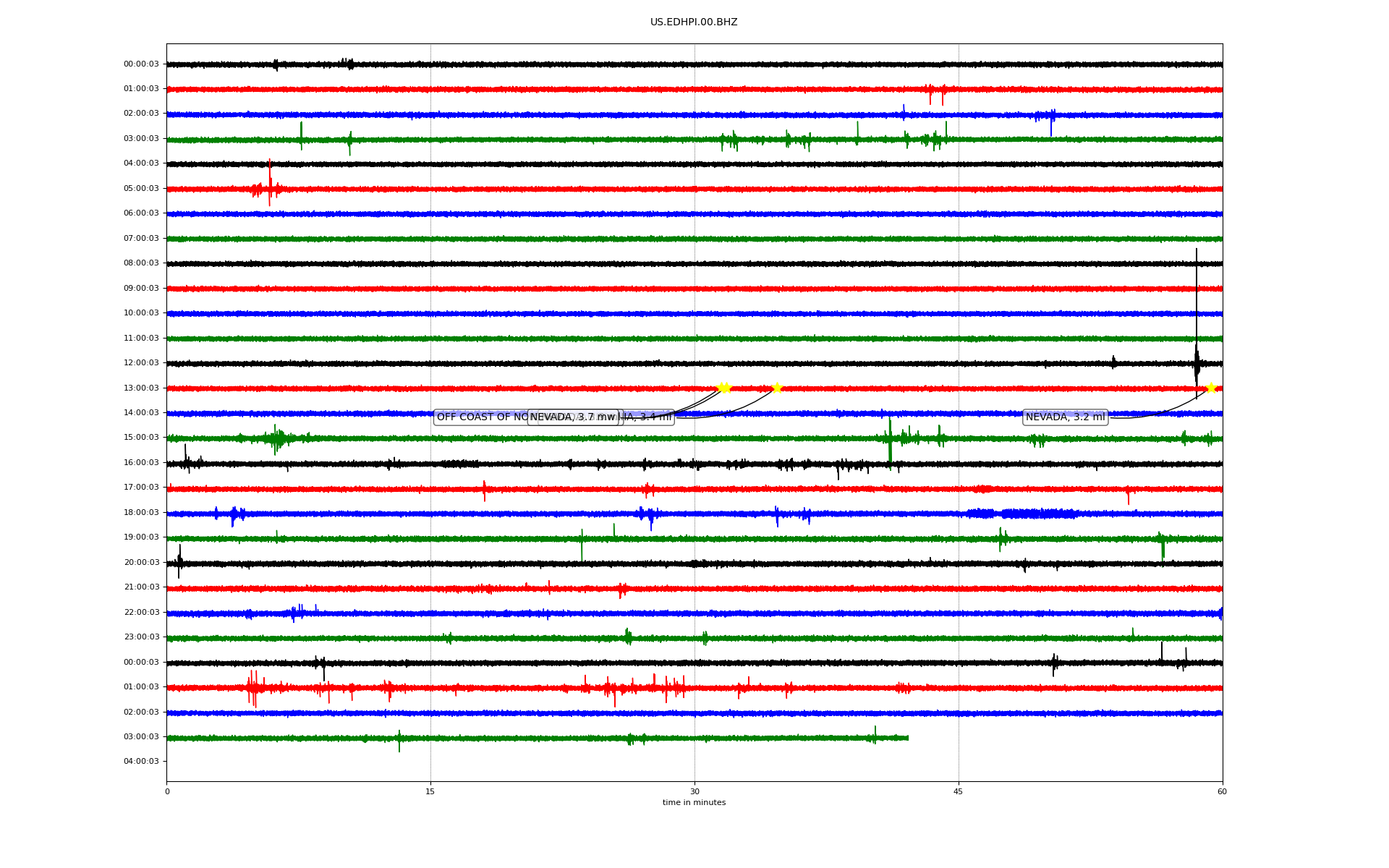Click the 16:00:03 row label
The width and height of the screenshot is (1389, 868).
click(141, 463)
